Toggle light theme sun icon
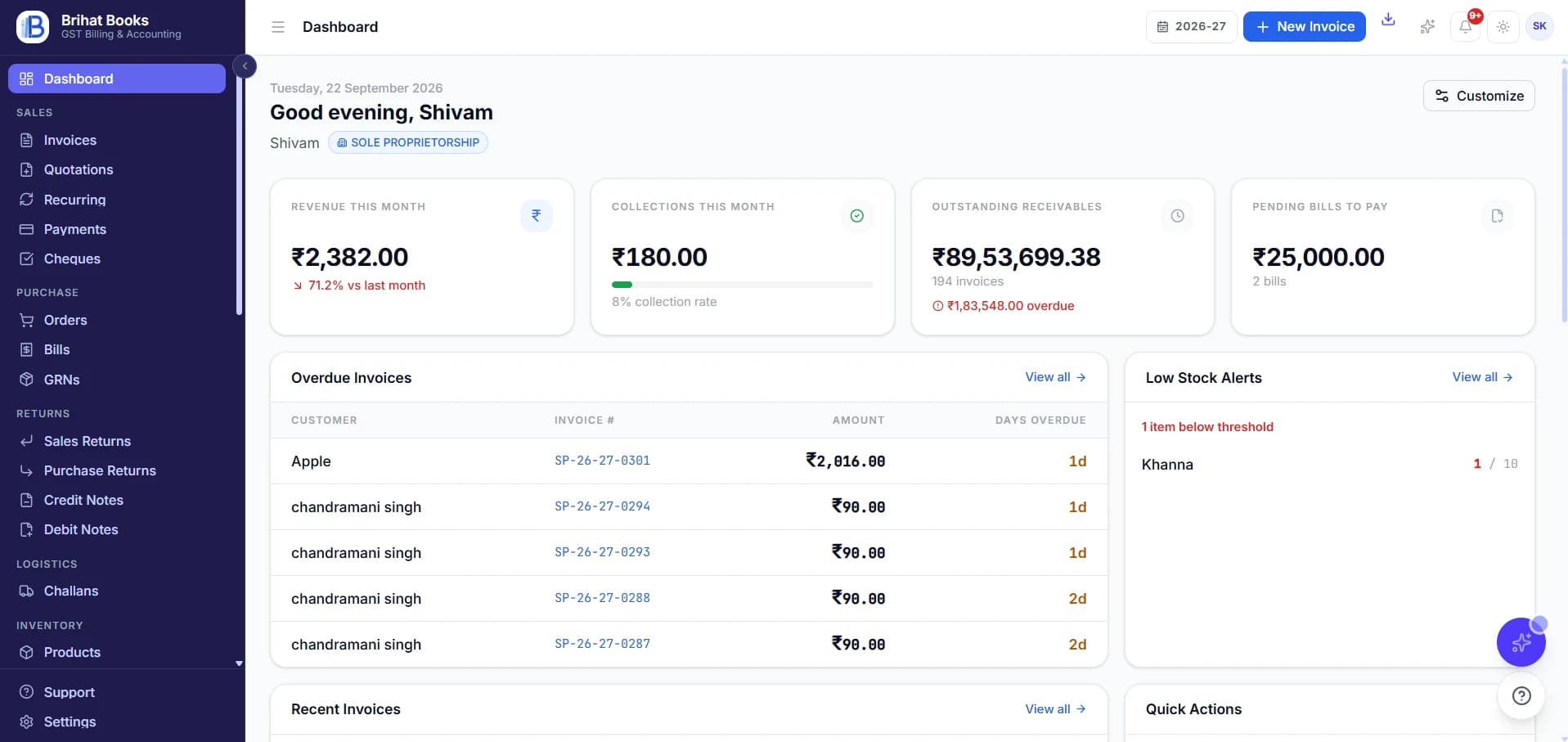This screenshot has width=1568, height=742. point(1503,27)
